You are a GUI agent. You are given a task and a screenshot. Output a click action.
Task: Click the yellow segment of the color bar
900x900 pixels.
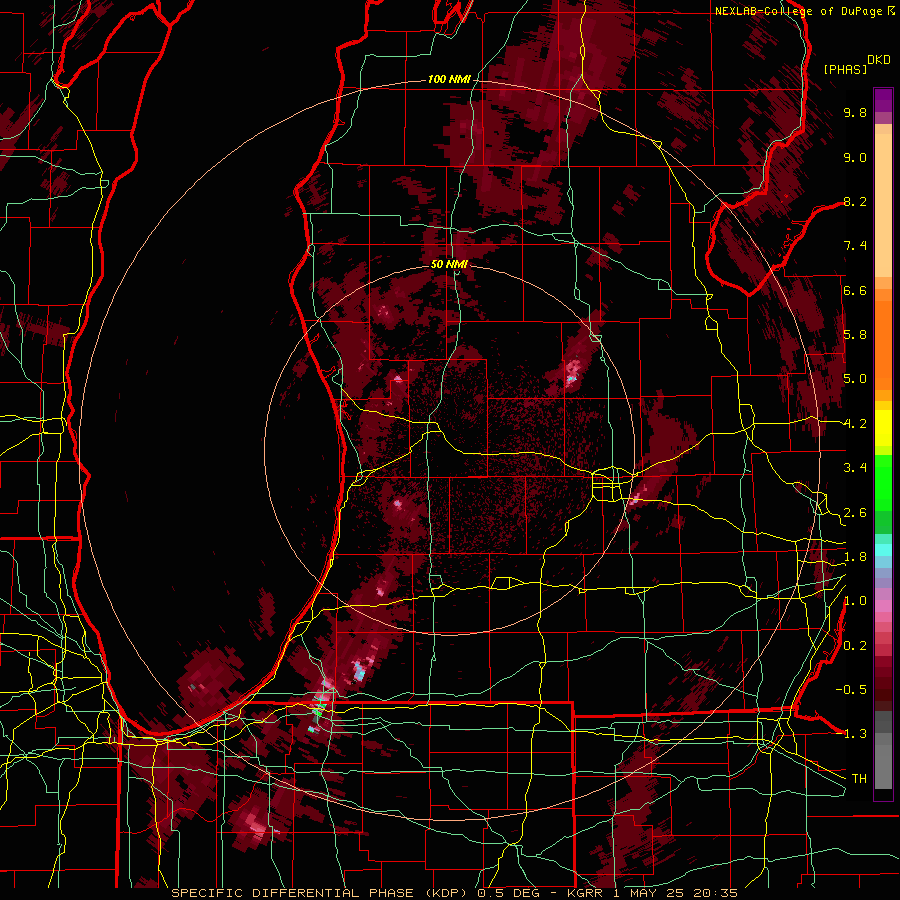883,428
